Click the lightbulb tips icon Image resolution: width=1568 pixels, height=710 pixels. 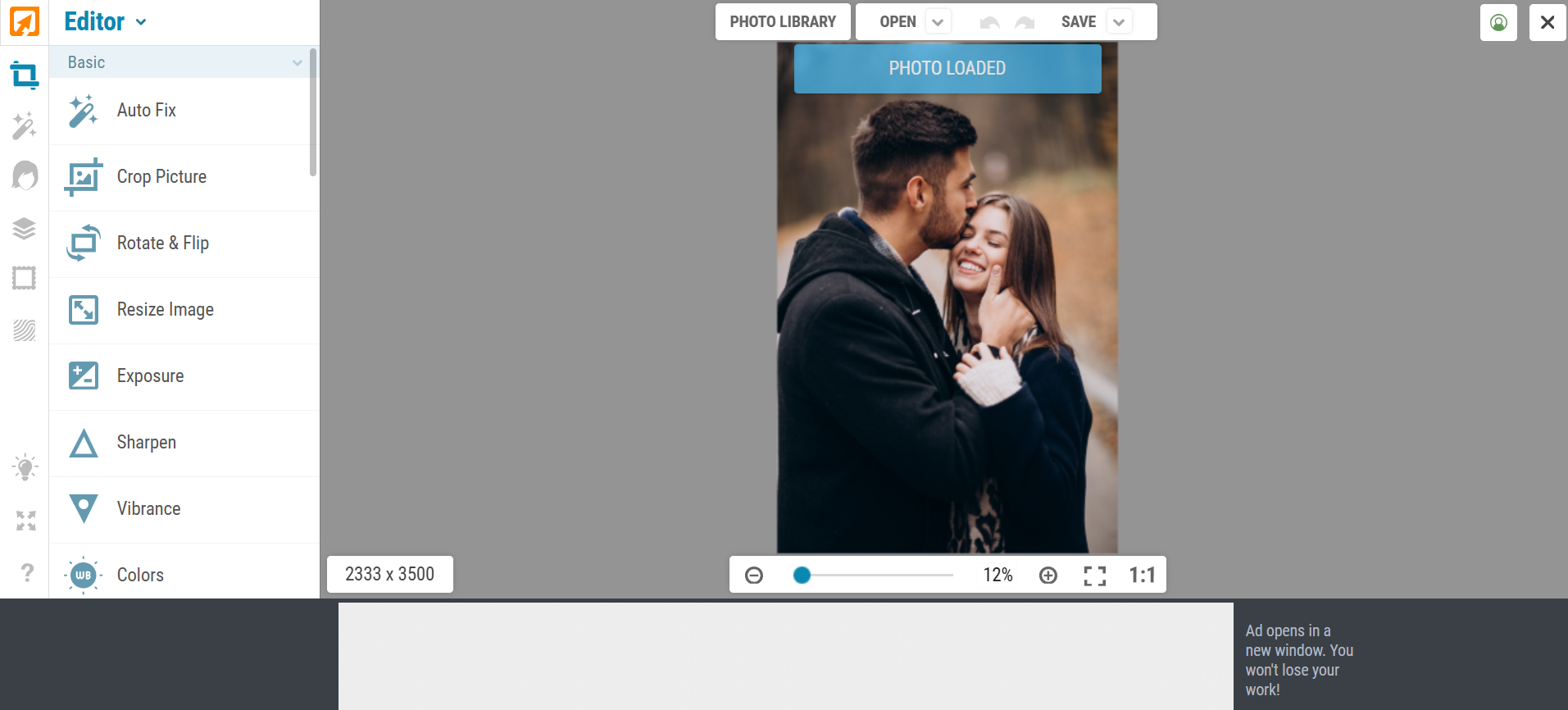point(25,467)
